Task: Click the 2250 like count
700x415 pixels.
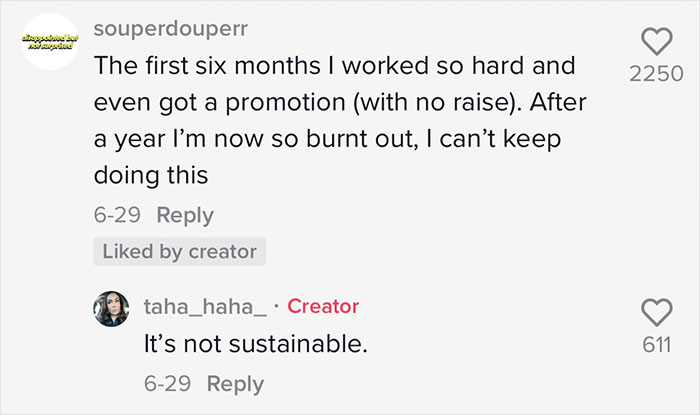Action: tap(657, 76)
